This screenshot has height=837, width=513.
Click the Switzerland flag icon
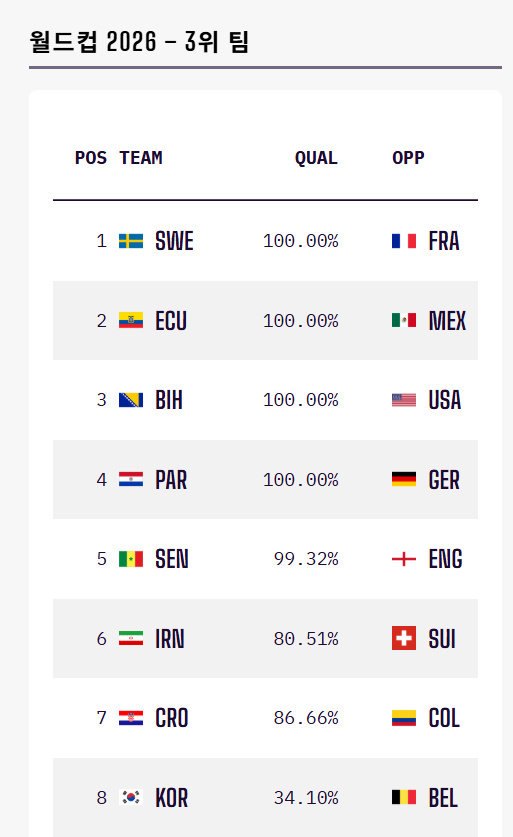pos(404,638)
